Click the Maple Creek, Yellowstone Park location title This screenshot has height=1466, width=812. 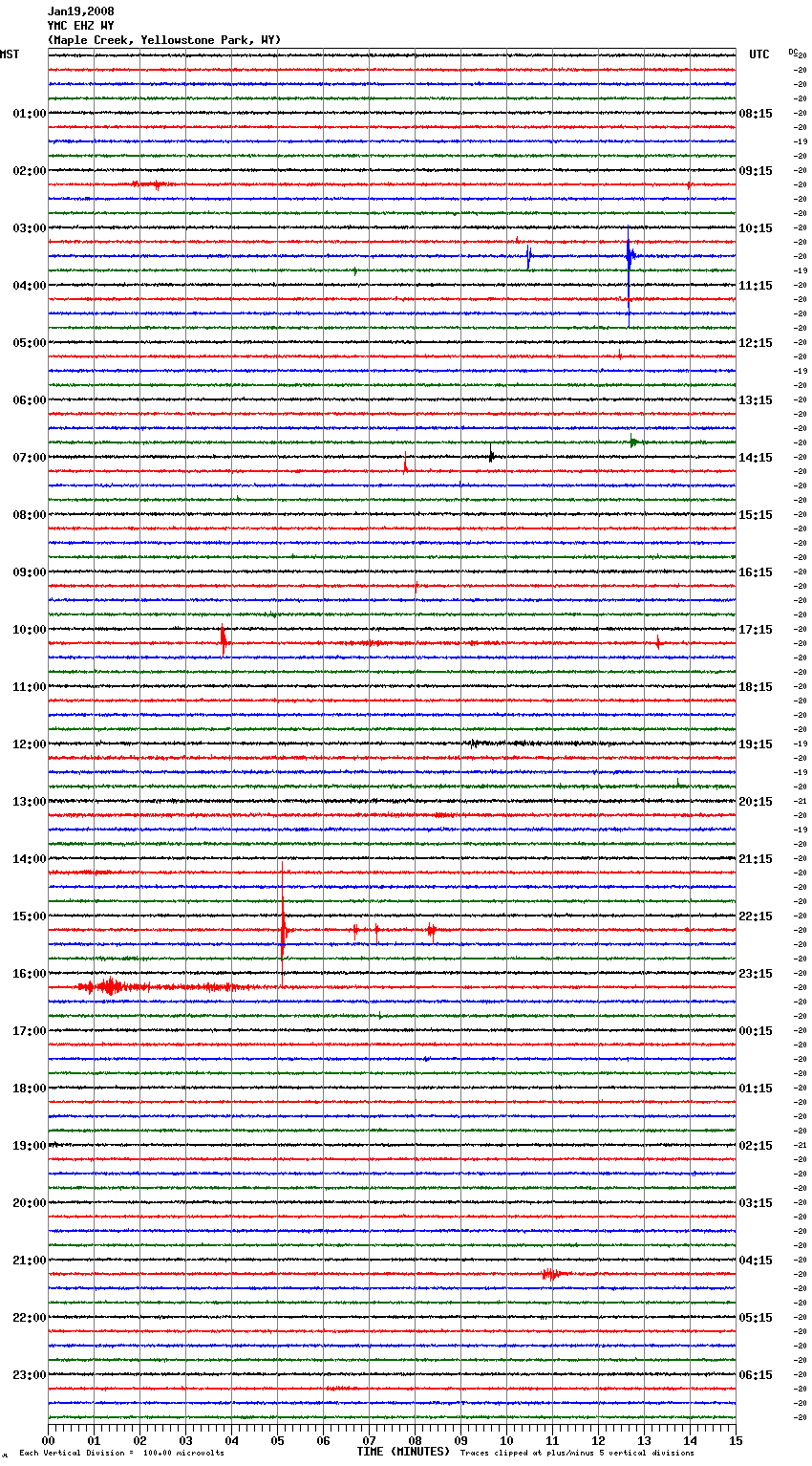tap(164, 40)
